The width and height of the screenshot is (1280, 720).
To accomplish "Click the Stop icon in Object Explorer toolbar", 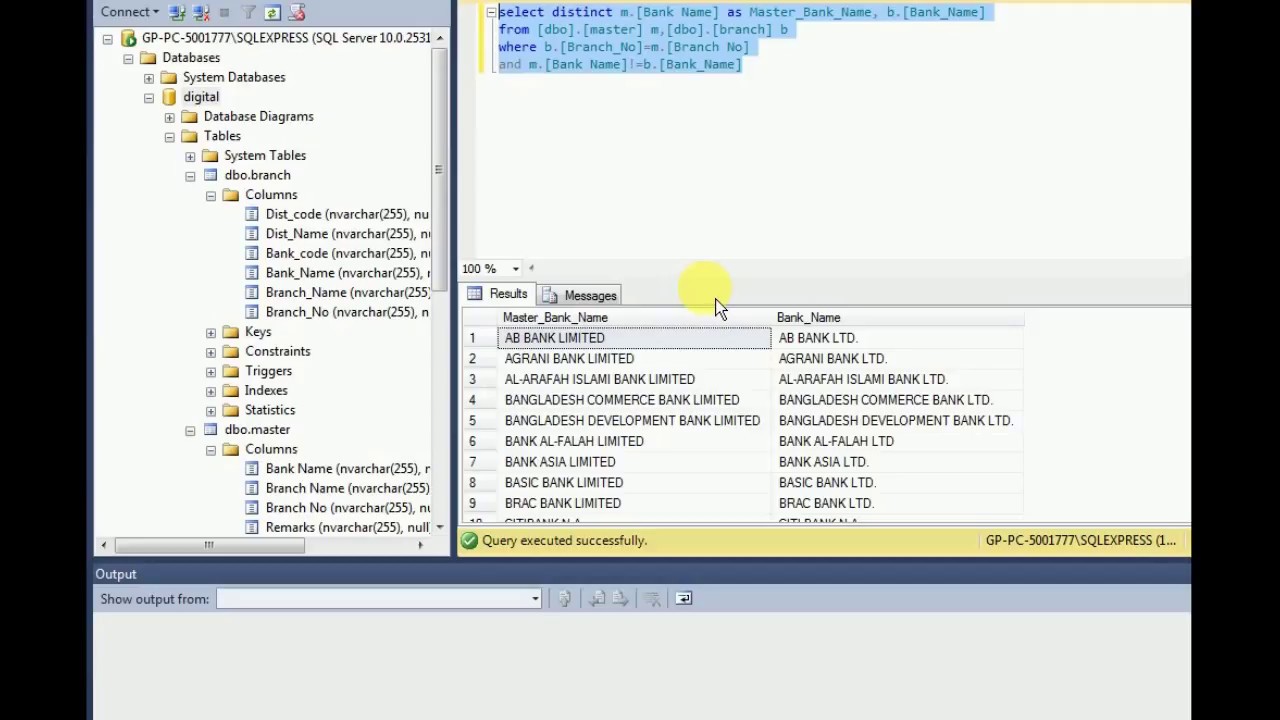I will click(x=224, y=12).
